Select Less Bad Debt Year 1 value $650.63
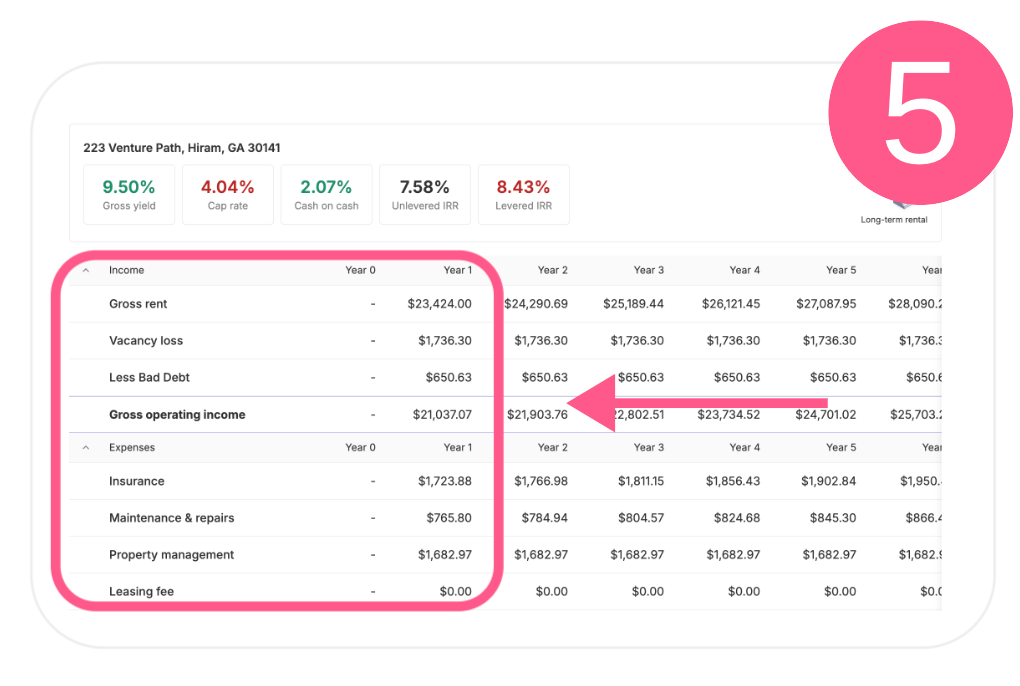1020x686 pixels. [x=449, y=377]
